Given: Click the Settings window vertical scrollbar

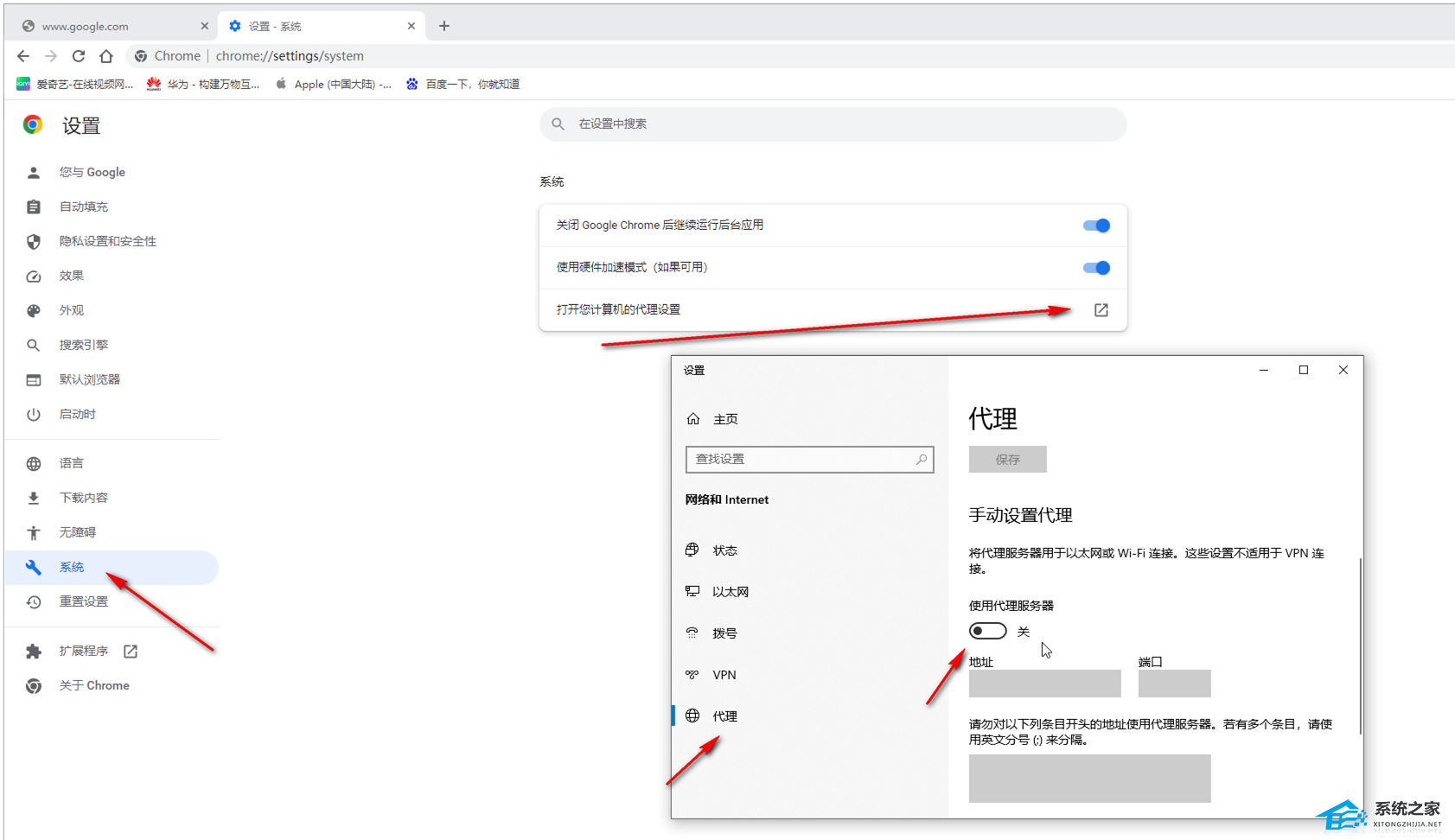Looking at the screenshot, I should 1360,646.
